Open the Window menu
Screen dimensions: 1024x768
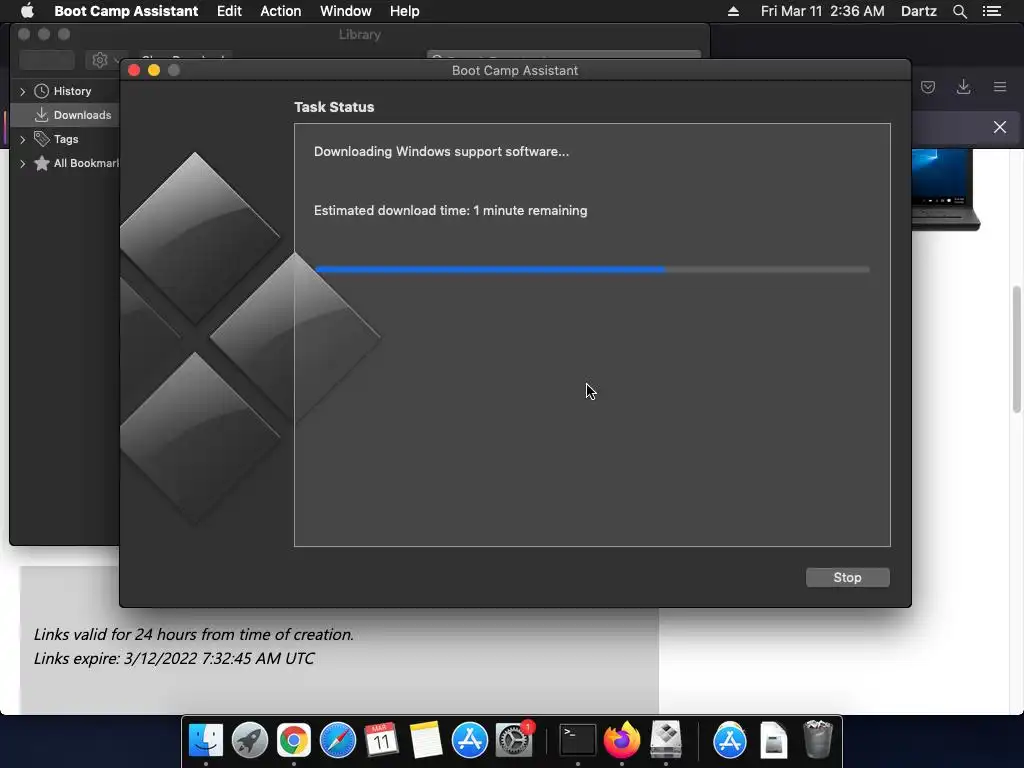tap(345, 11)
